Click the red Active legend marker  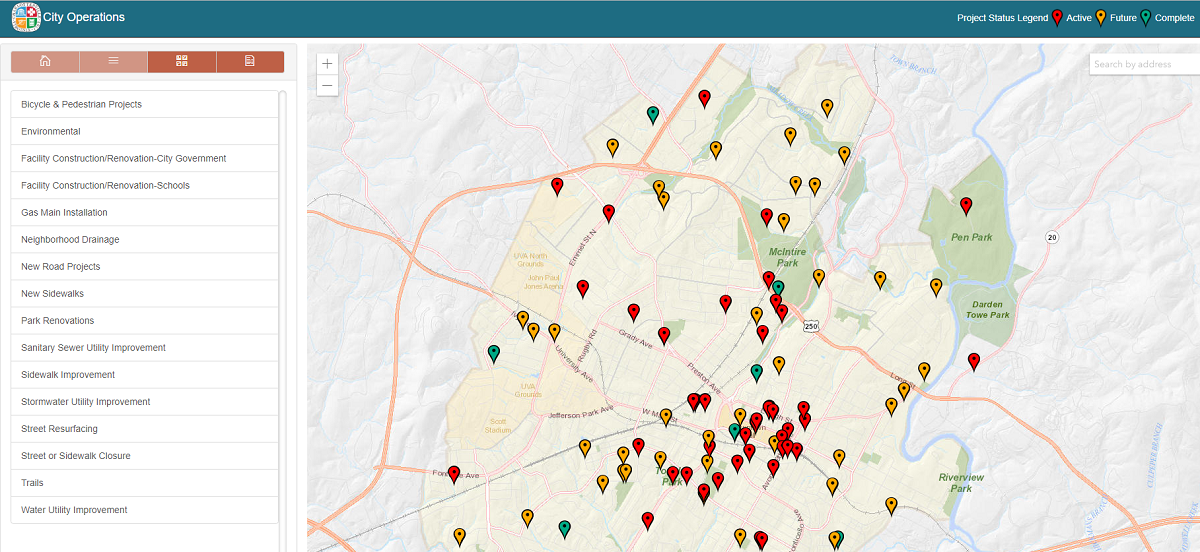coord(1058,16)
